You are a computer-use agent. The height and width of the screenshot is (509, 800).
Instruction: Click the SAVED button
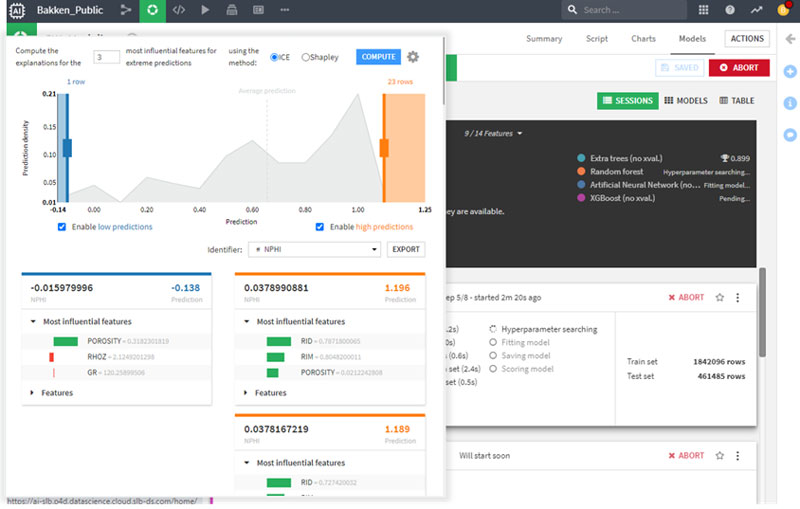680,67
